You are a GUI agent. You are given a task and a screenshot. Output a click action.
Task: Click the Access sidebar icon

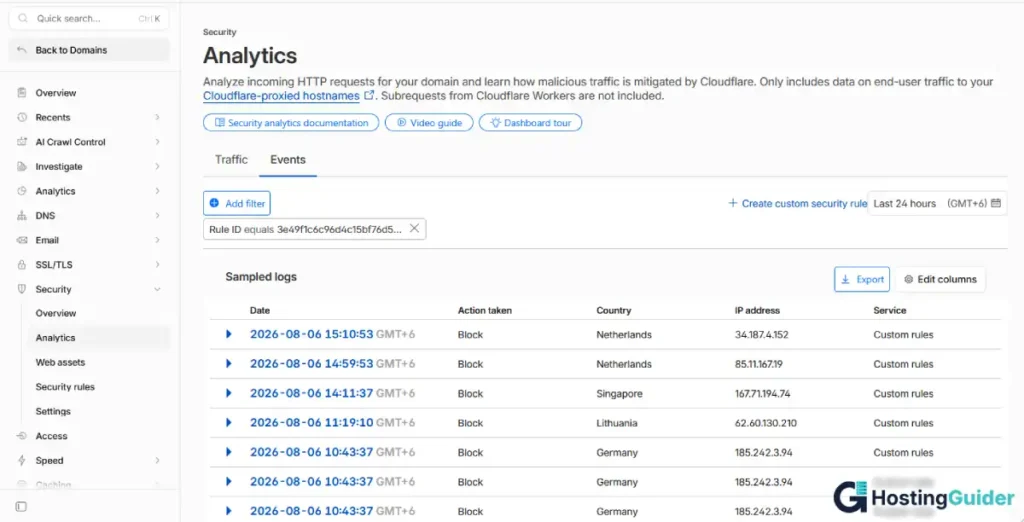click(22, 436)
